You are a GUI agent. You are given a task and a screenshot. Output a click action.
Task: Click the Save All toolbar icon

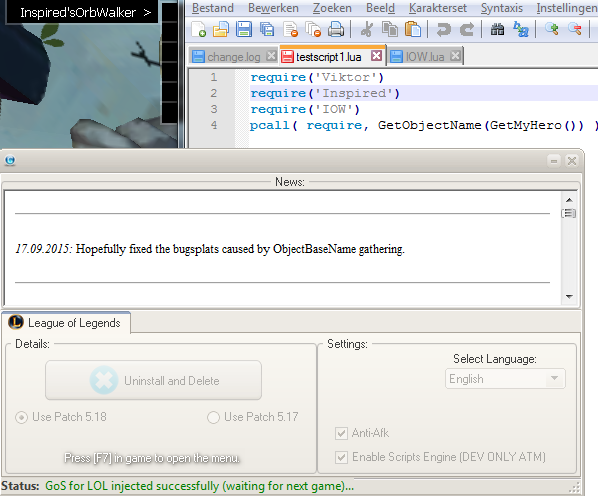[267, 29]
